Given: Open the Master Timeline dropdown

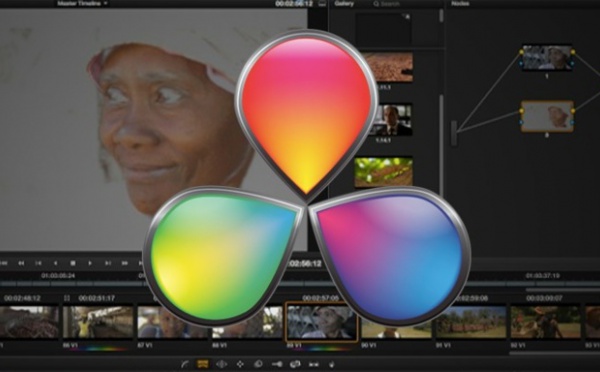Looking at the screenshot, I should 83,3.
